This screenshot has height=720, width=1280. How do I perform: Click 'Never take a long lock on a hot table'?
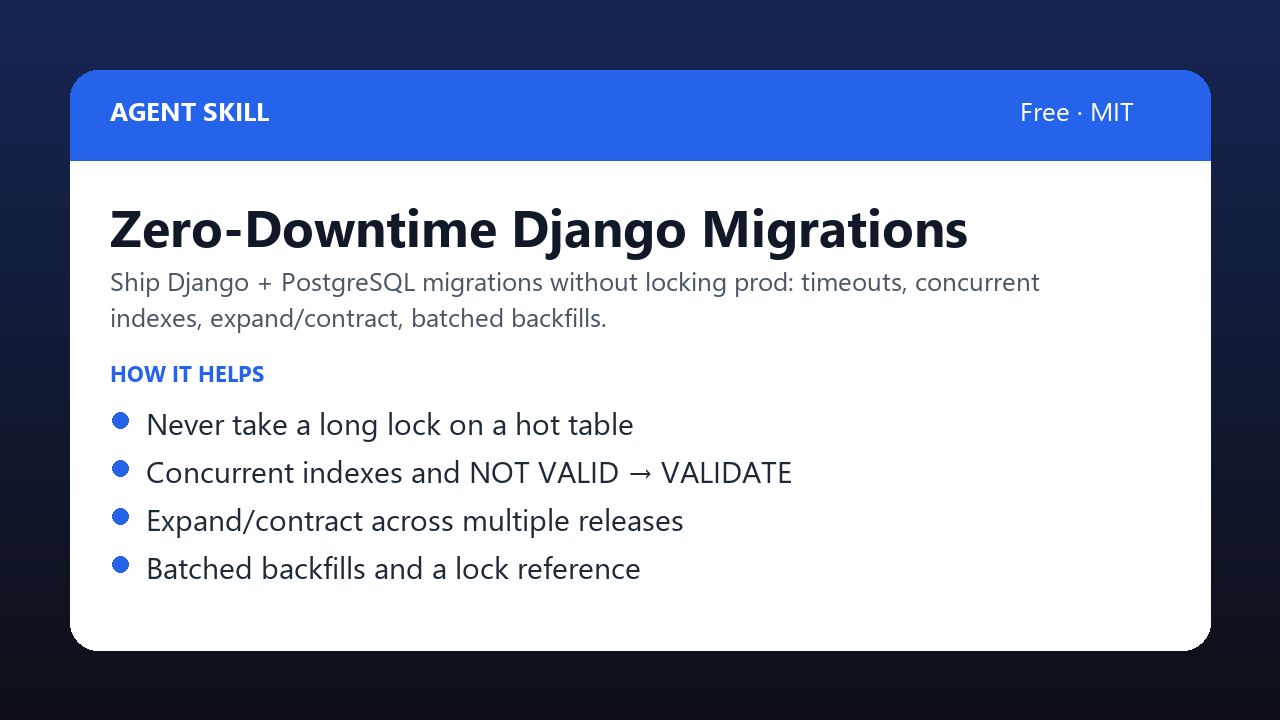coord(390,425)
